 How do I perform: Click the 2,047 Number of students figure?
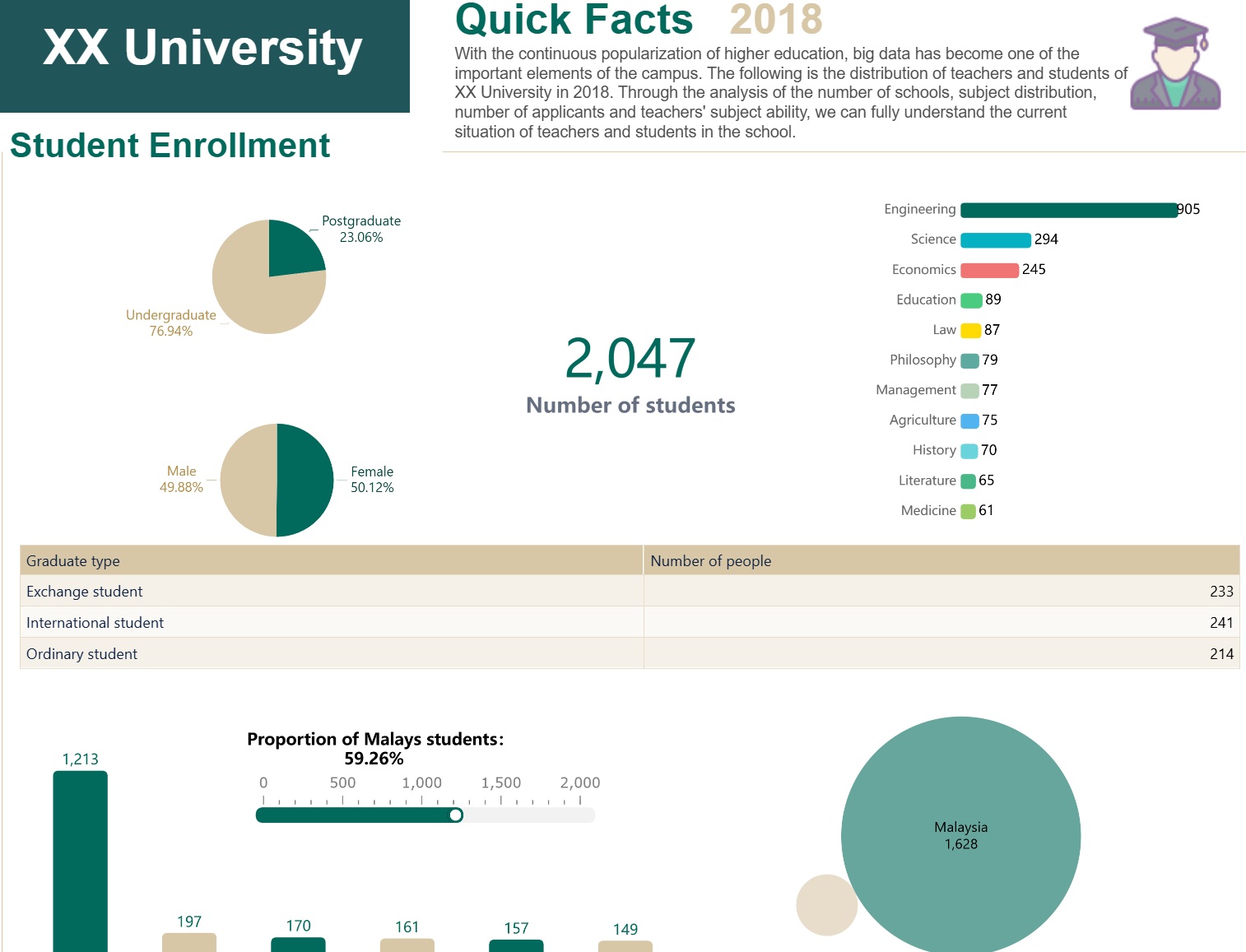(630, 360)
